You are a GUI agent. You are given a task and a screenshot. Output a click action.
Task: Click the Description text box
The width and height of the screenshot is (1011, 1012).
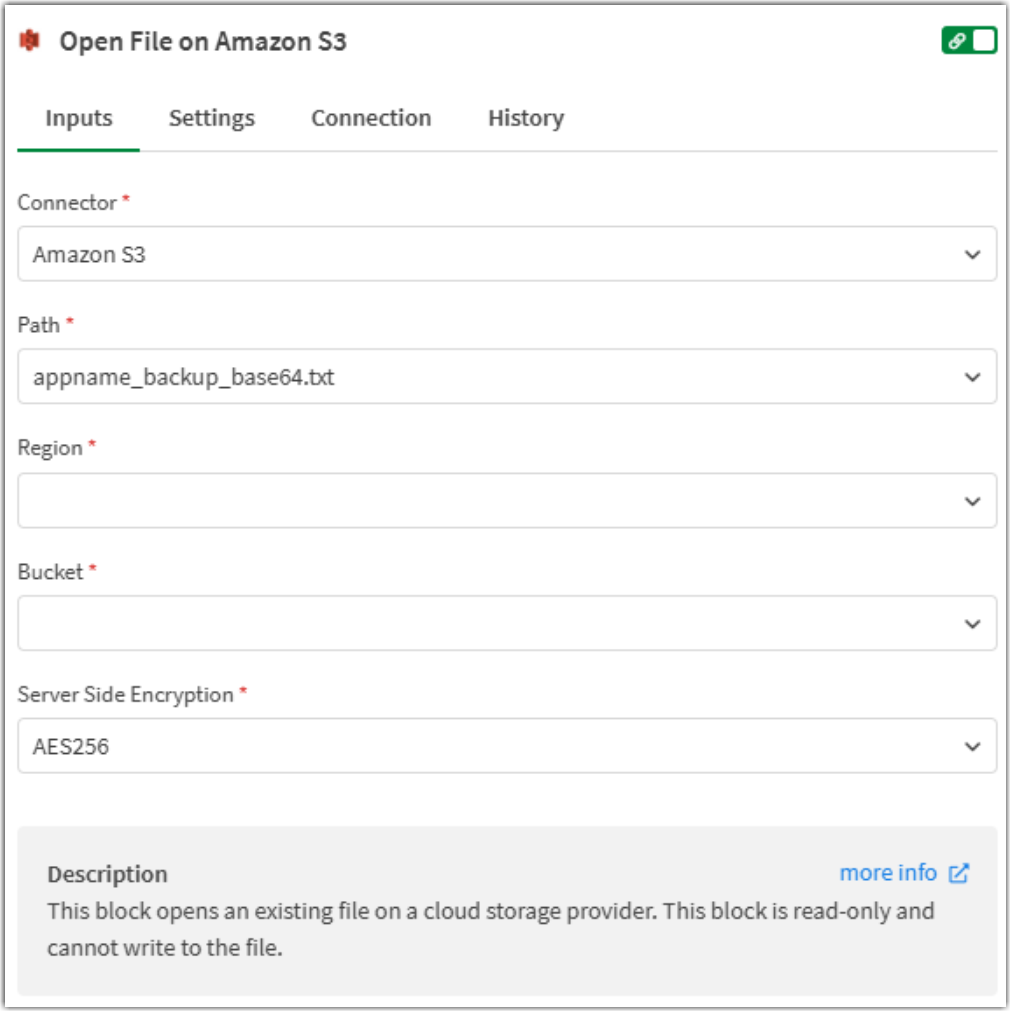490,930
